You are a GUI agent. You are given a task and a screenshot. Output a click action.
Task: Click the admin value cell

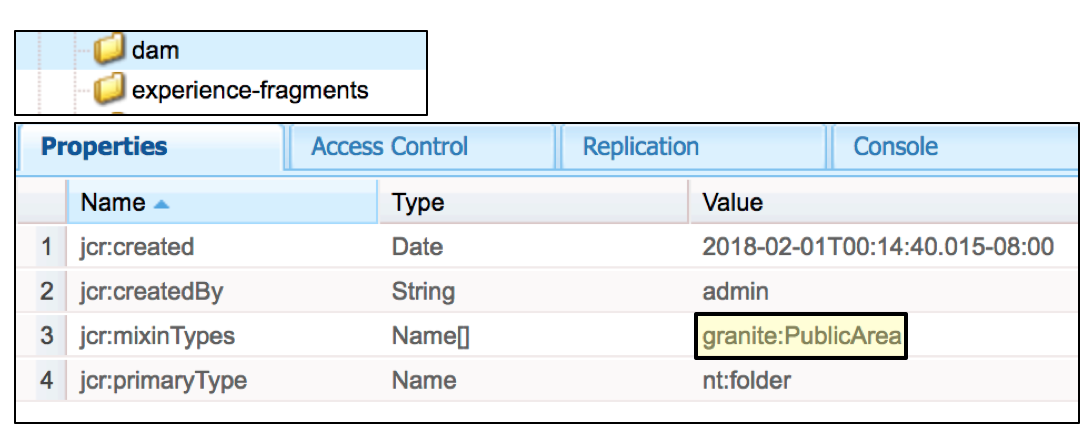[x=735, y=292]
